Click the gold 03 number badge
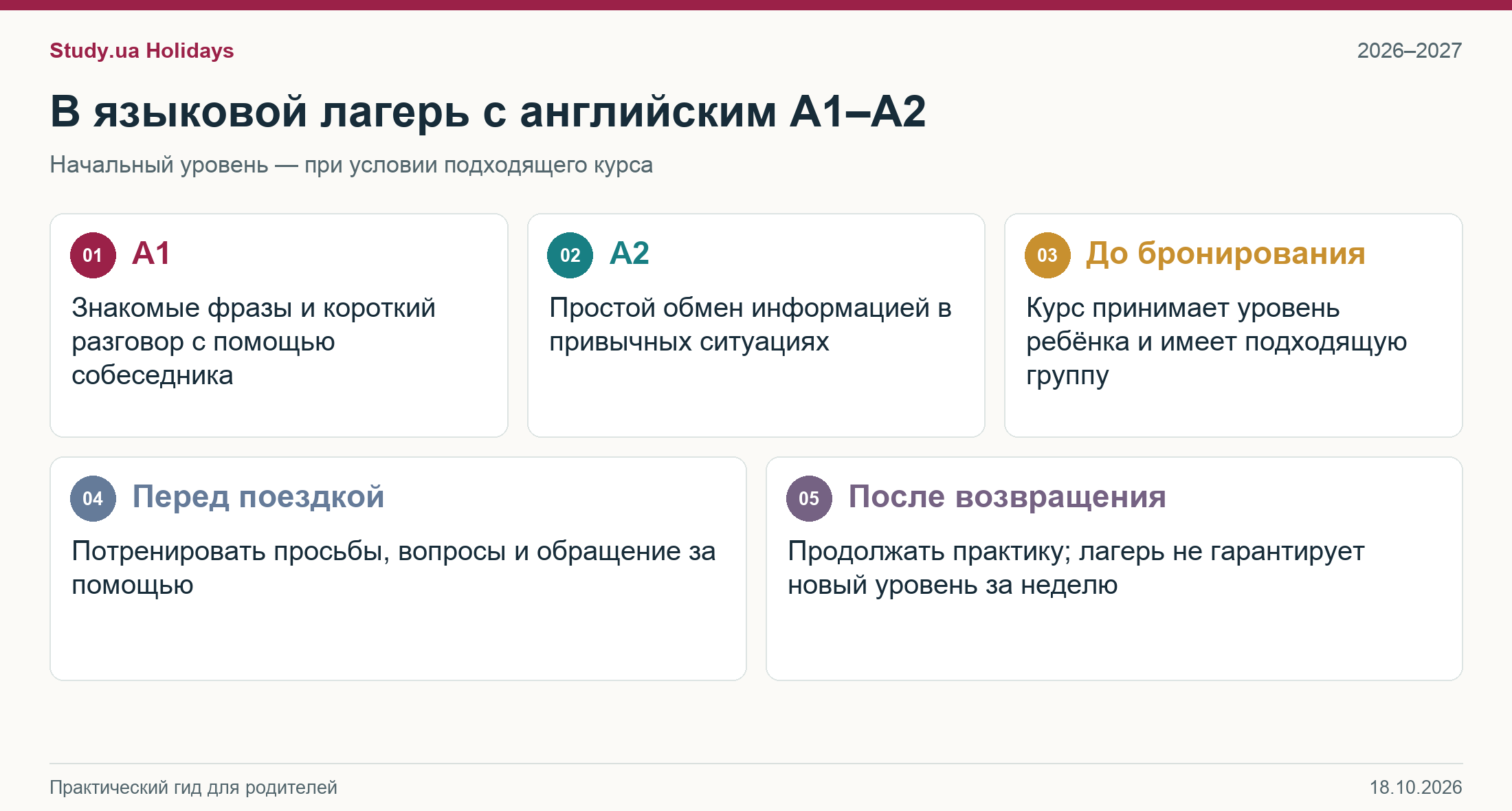 [x=1047, y=255]
